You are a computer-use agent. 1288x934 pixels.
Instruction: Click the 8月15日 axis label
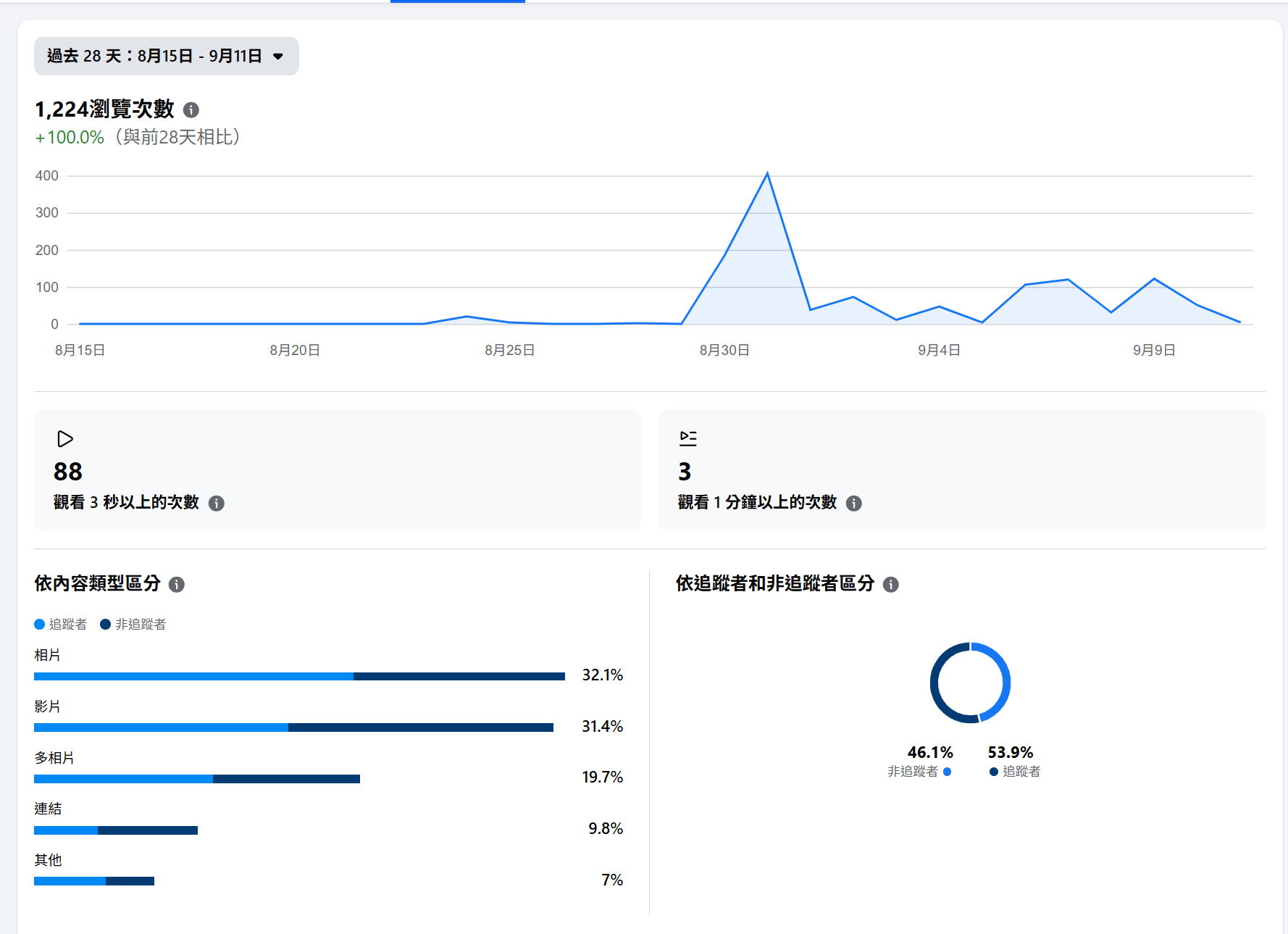click(x=80, y=350)
